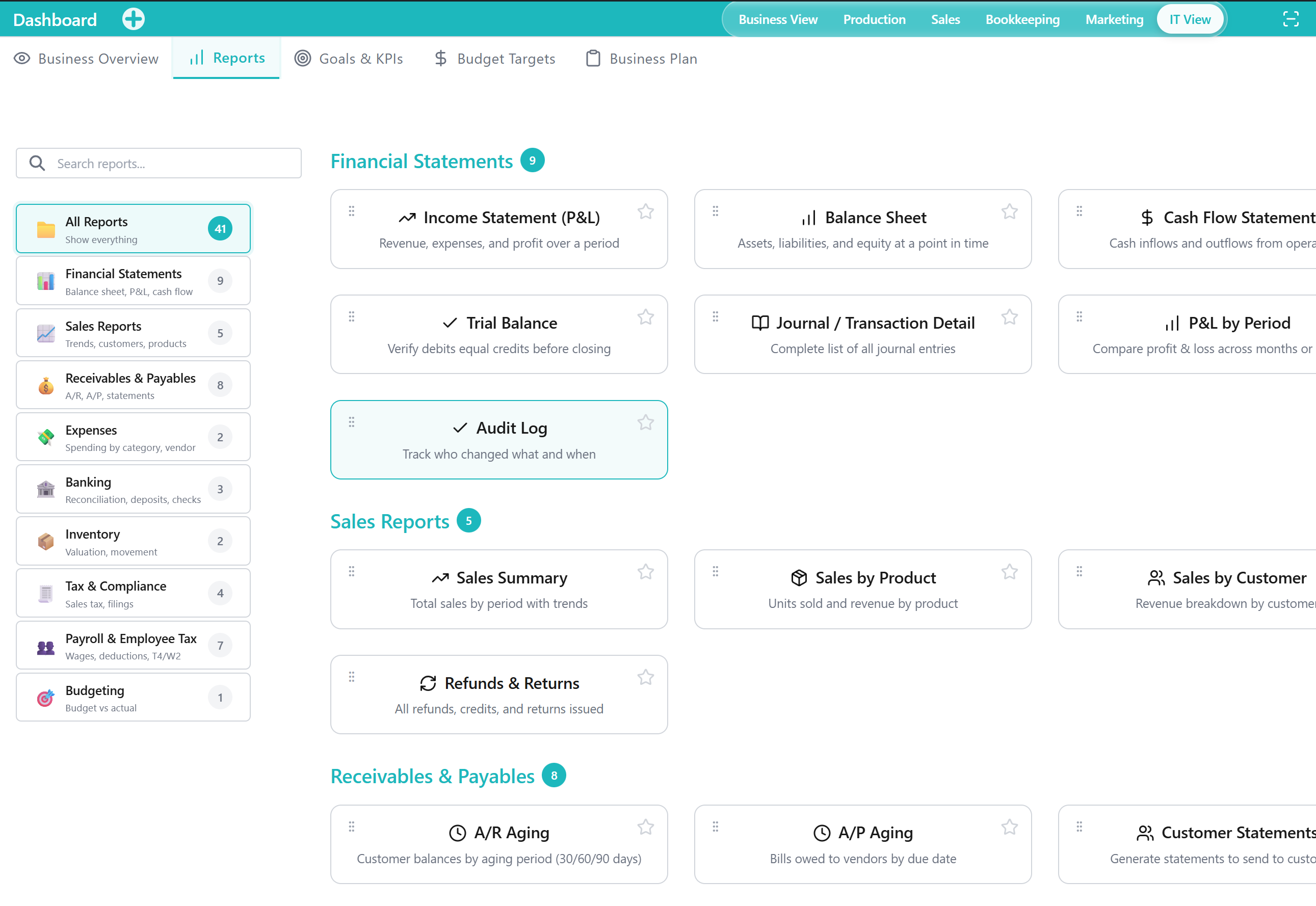Select the Business View pill
Viewport: 1316px width, 906px height.
pos(778,19)
